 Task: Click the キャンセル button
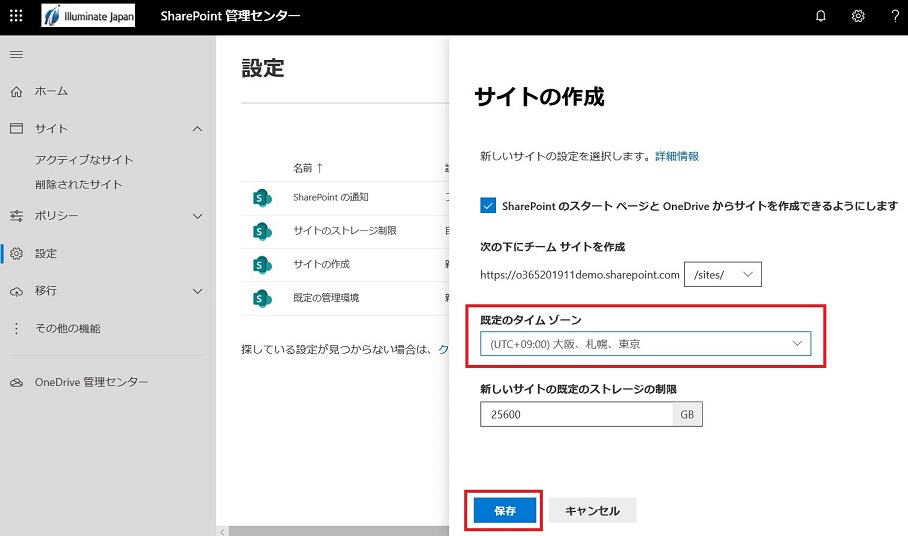(592, 511)
